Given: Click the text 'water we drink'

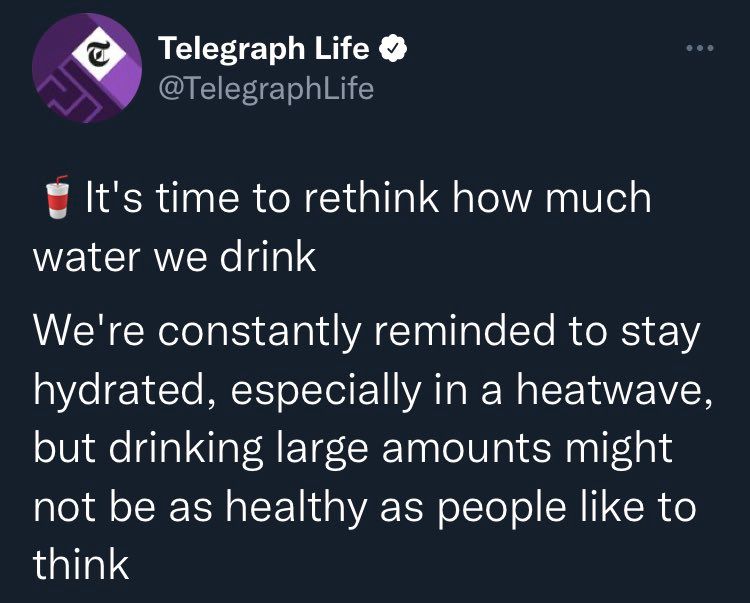Looking at the screenshot, I should coord(175,257).
